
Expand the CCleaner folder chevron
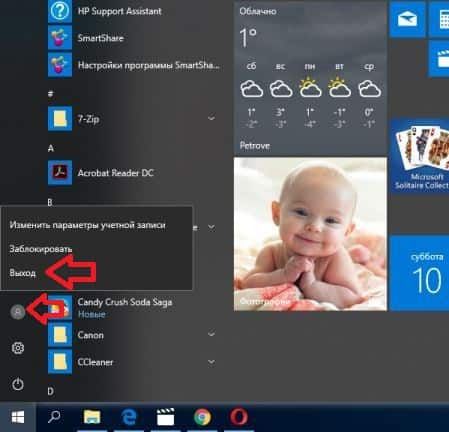tap(211, 362)
